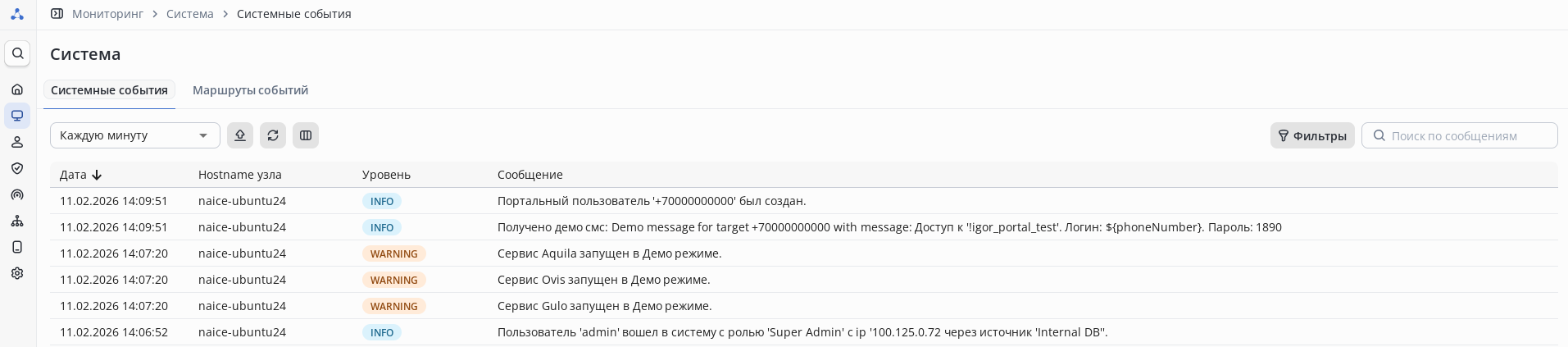Toggle the sidebar panel icon near breadcrumbs
Screen dimensions: 1568x347
coord(57,14)
